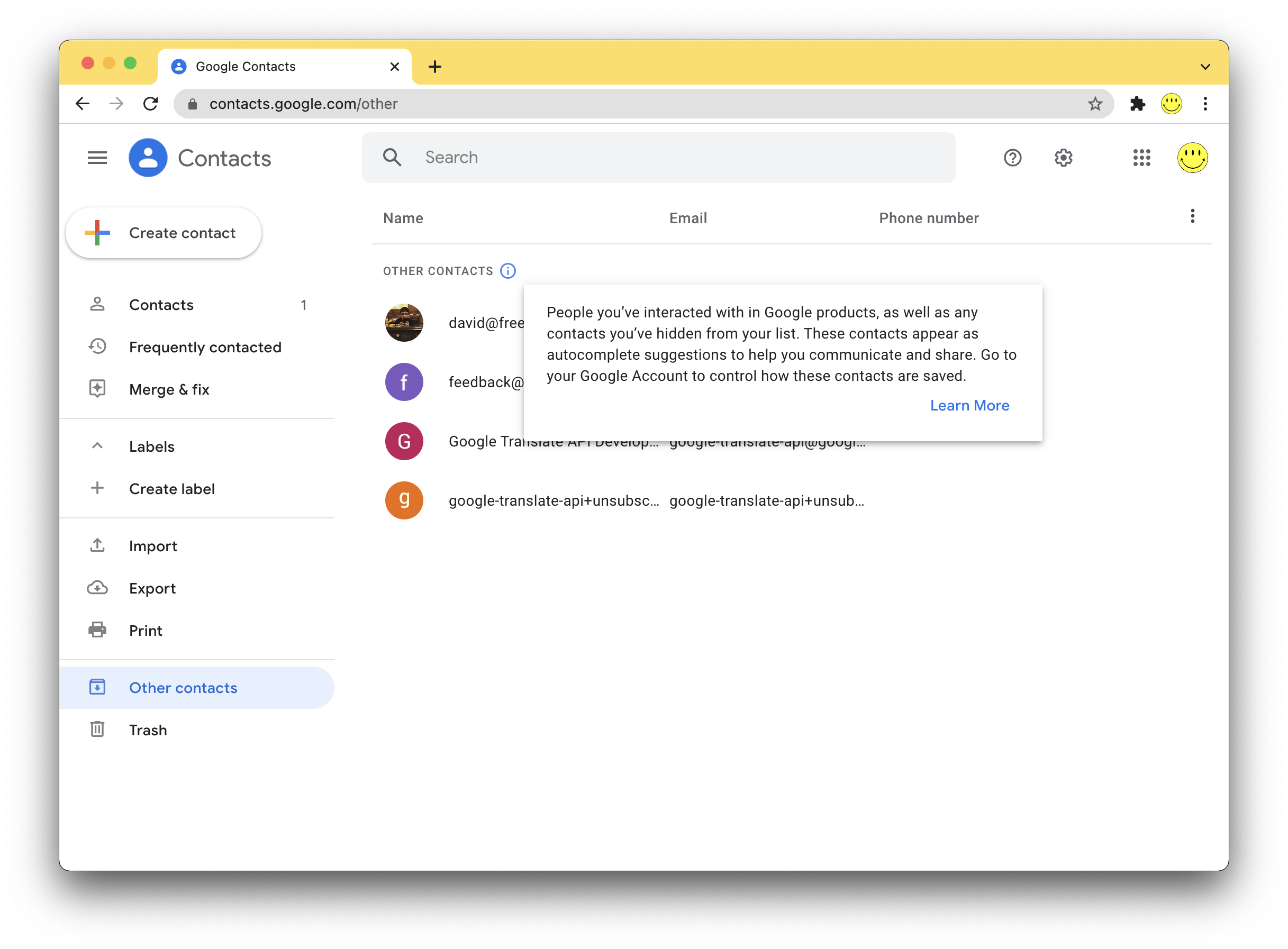This screenshot has width=1288, height=949.
Task: Open google-translate-api+unsubsc… contact name
Action: pyautogui.click(x=554, y=500)
